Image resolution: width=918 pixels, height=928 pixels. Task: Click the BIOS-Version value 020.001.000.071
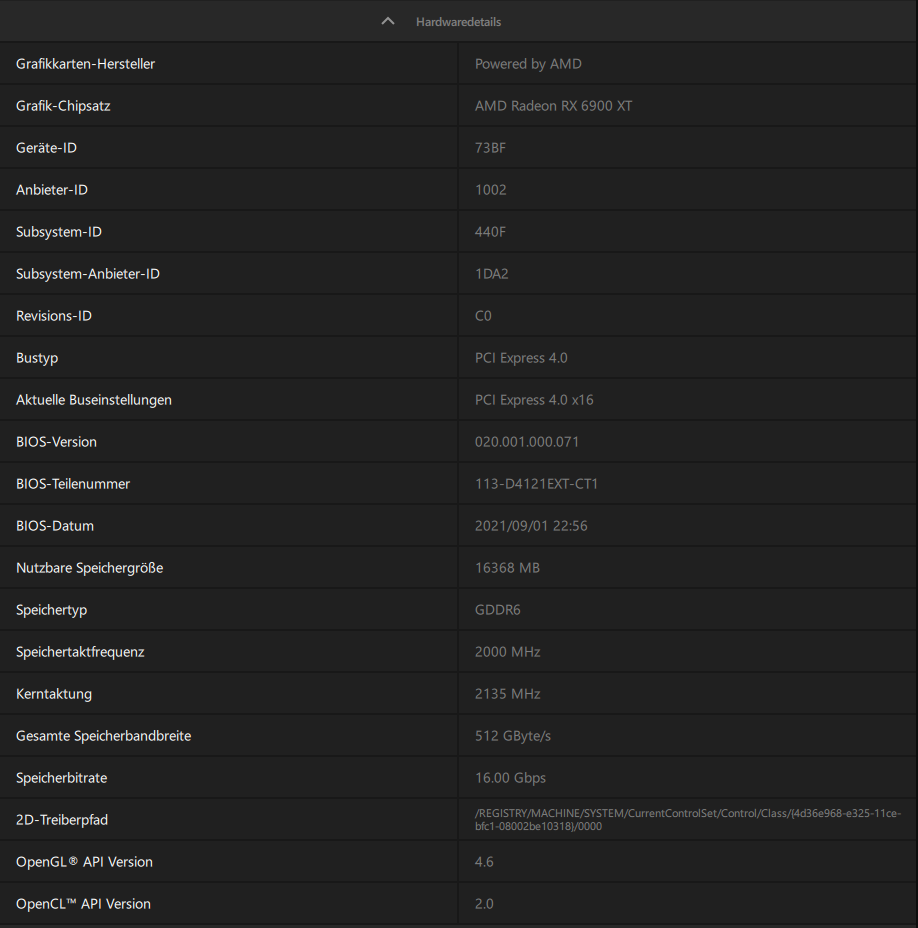pyautogui.click(x=526, y=442)
